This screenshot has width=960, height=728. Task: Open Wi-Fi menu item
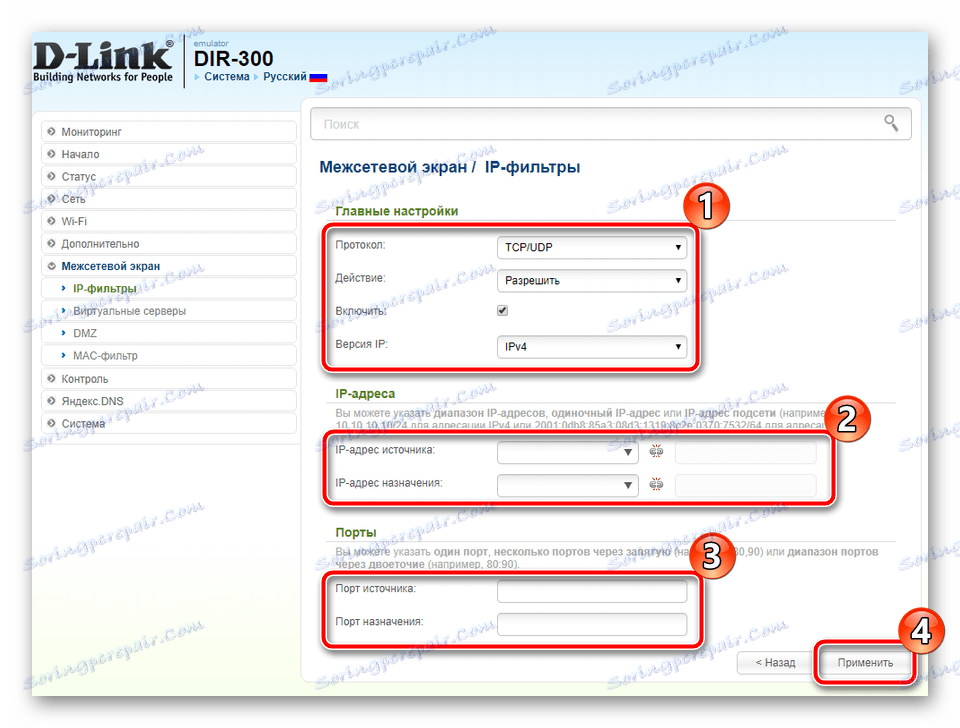pyautogui.click(x=169, y=221)
